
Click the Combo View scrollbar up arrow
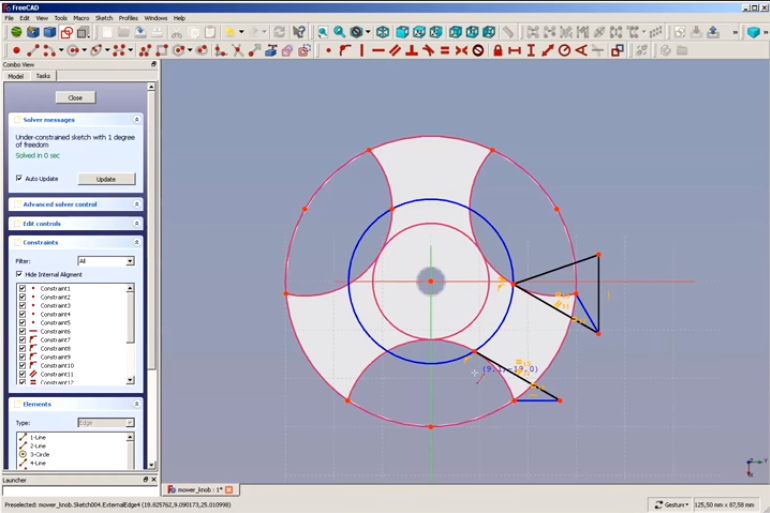pos(151,86)
